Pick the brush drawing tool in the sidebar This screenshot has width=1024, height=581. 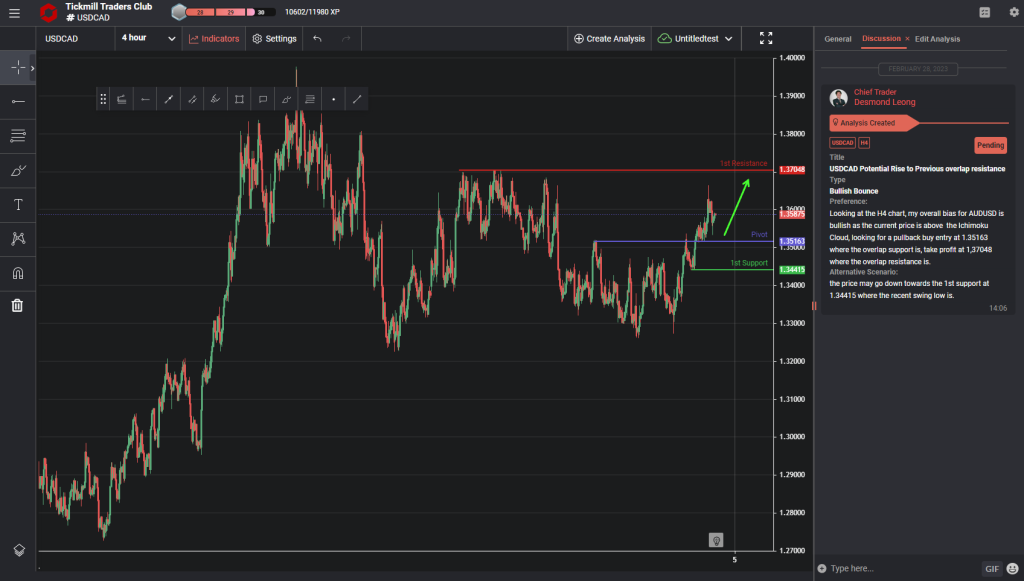coord(16,170)
